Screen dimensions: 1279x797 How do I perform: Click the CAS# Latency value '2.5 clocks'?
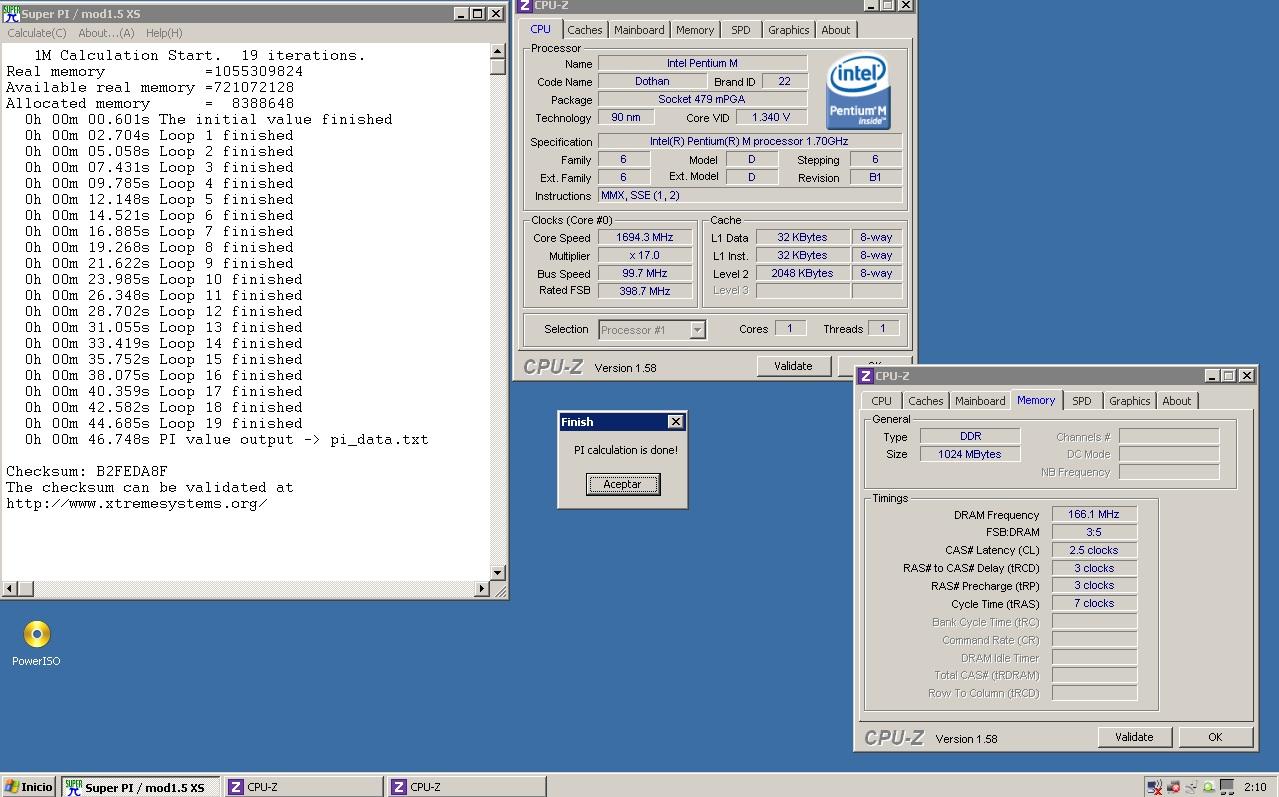pos(1094,551)
